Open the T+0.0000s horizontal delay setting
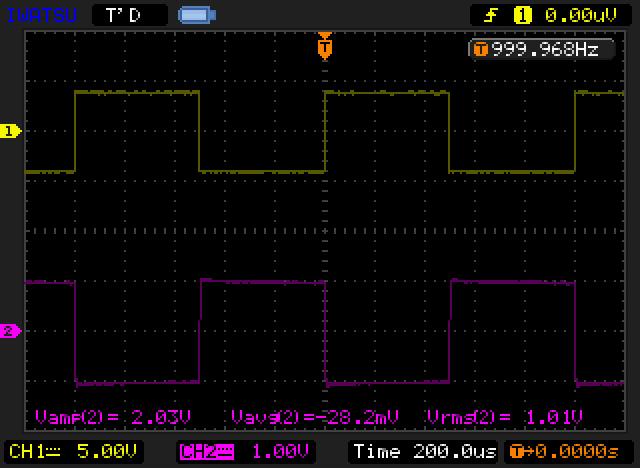Image resolution: width=640 pixels, height=468 pixels. point(568,450)
